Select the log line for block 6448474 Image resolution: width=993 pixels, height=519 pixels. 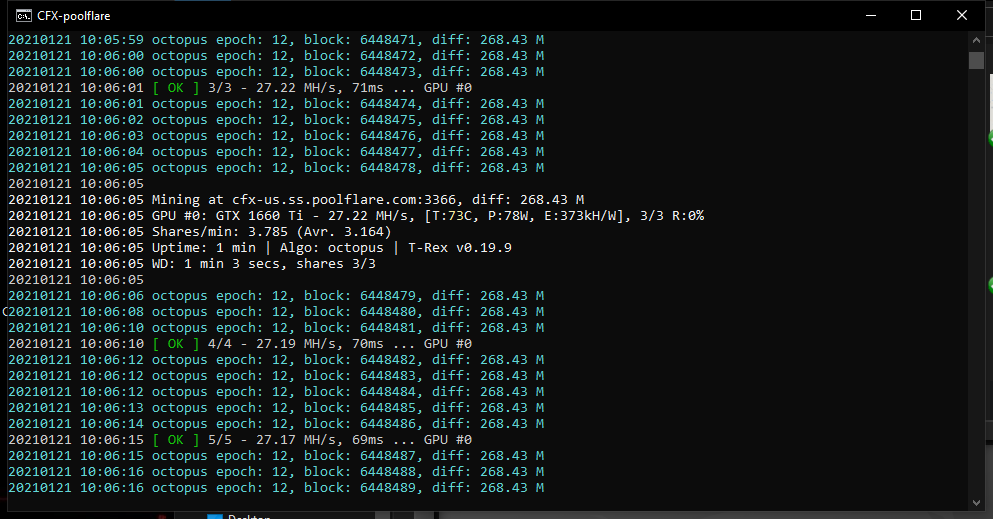[276, 104]
